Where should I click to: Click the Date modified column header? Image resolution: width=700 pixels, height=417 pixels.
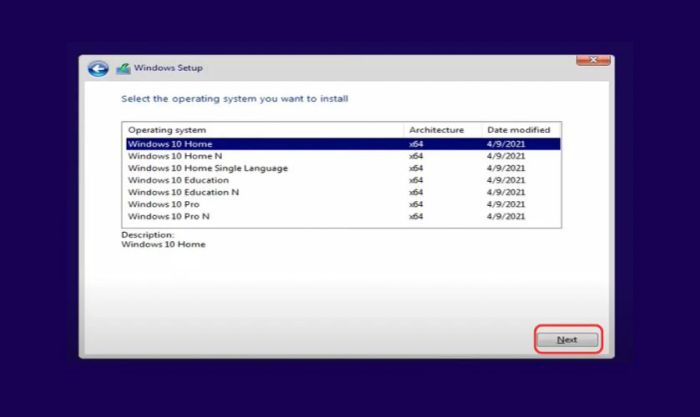click(x=521, y=130)
